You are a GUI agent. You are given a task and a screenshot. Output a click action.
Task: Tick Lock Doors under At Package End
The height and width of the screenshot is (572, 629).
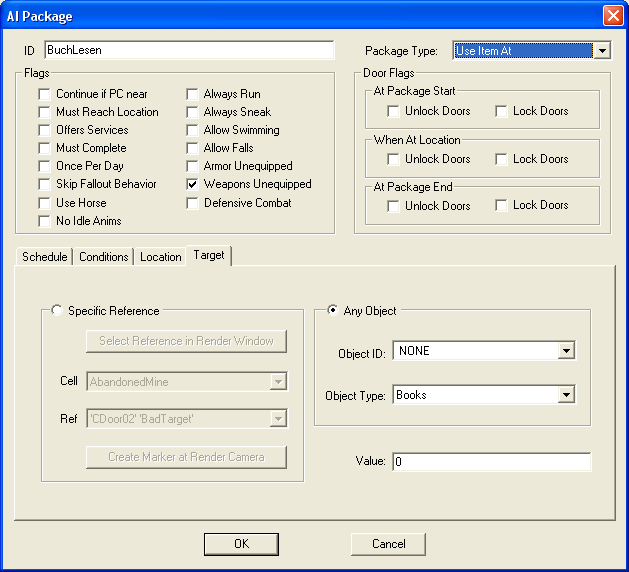point(502,206)
